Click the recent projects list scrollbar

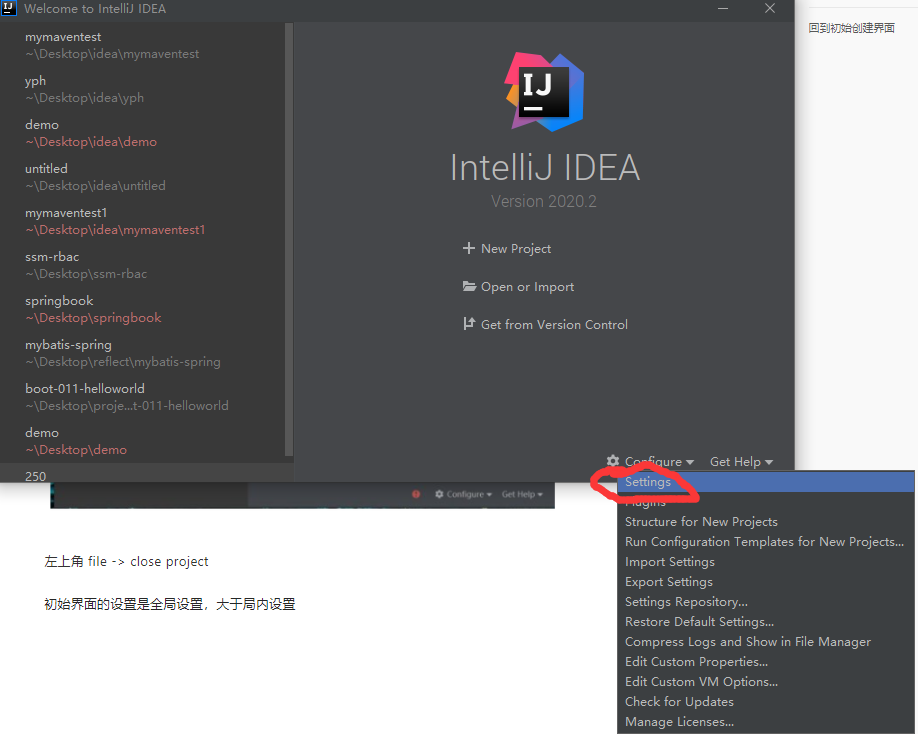[289, 239]
